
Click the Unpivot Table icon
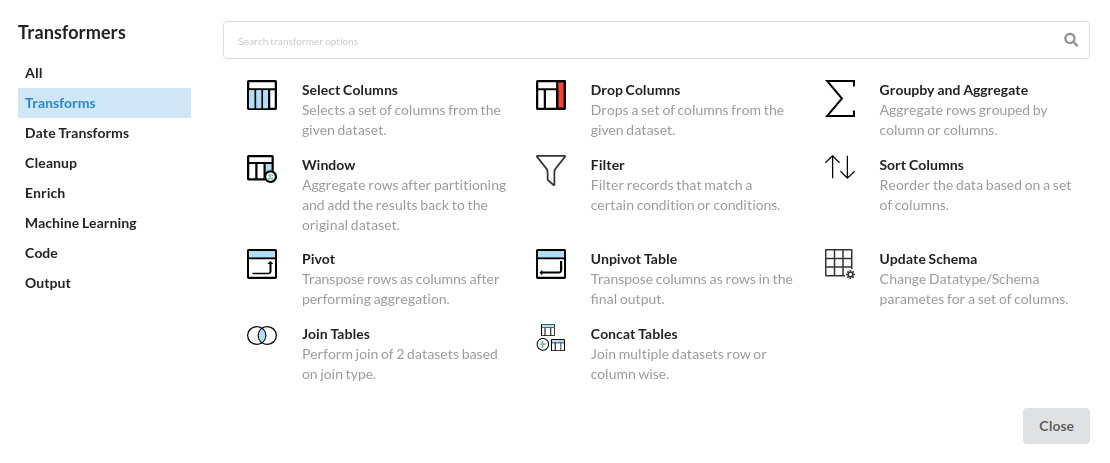pyautogui.click(x=551, y=263)
